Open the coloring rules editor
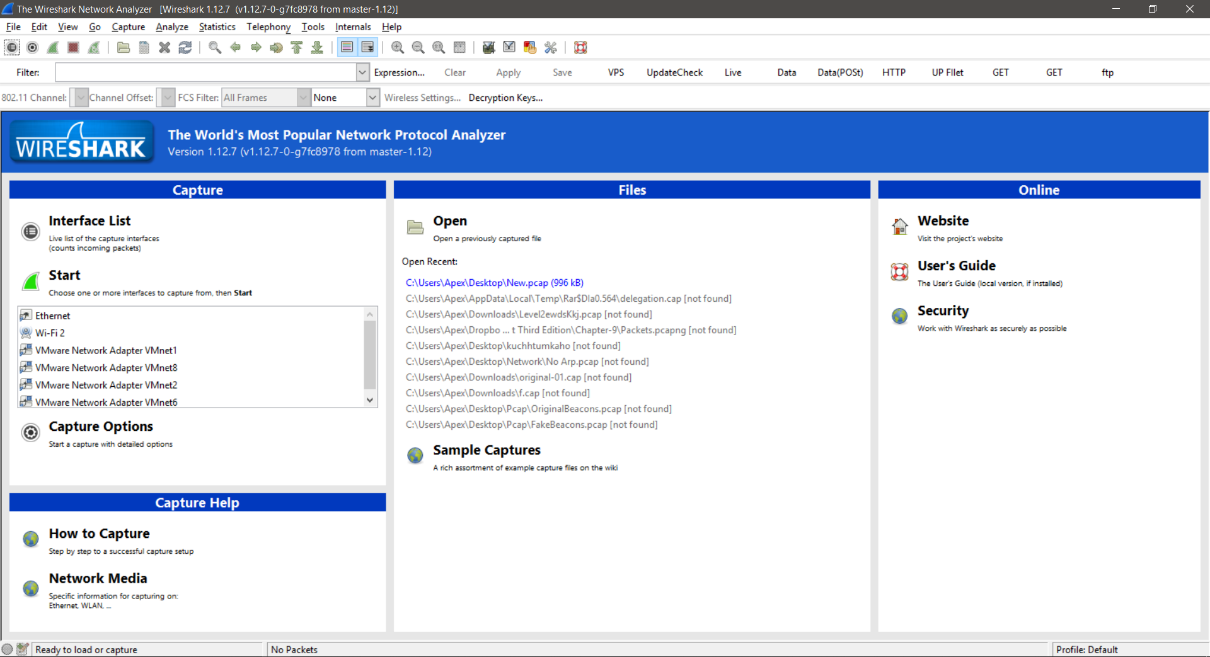This screenshot has width=1210, height=657. pos(530,47)
